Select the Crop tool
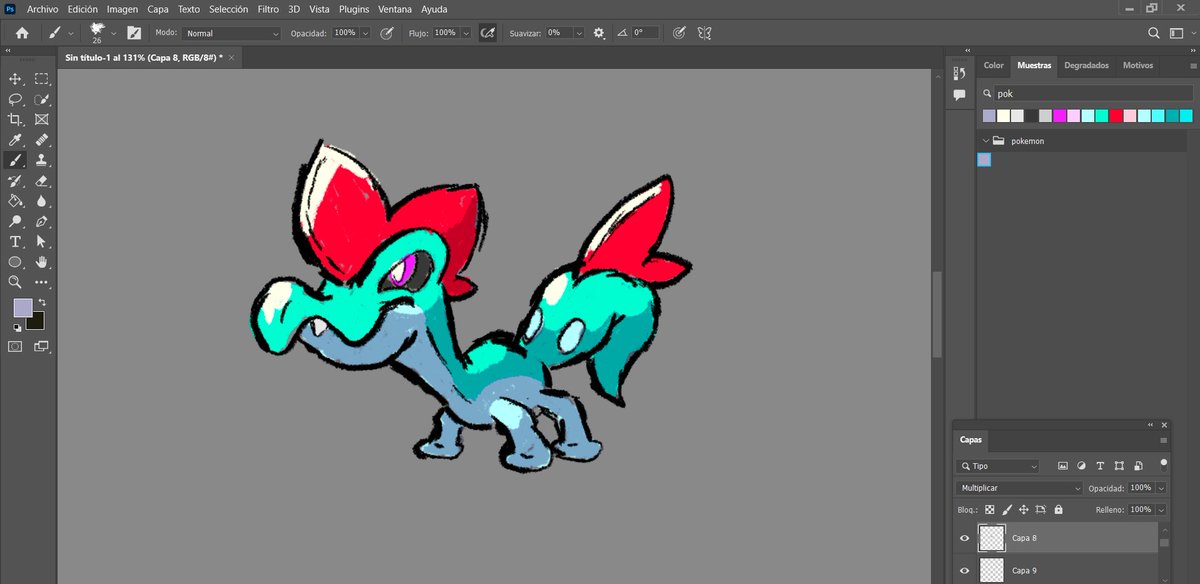1200x584 pixels. coord(16,119)
